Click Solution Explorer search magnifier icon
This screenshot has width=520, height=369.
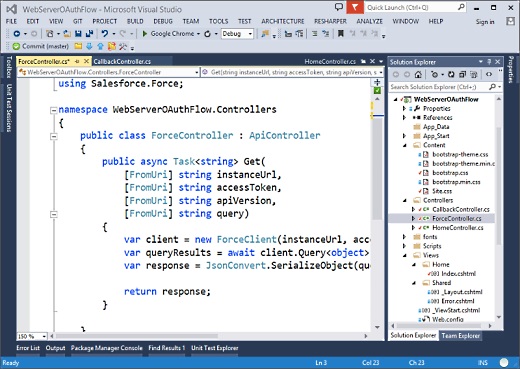coord(492,87)
